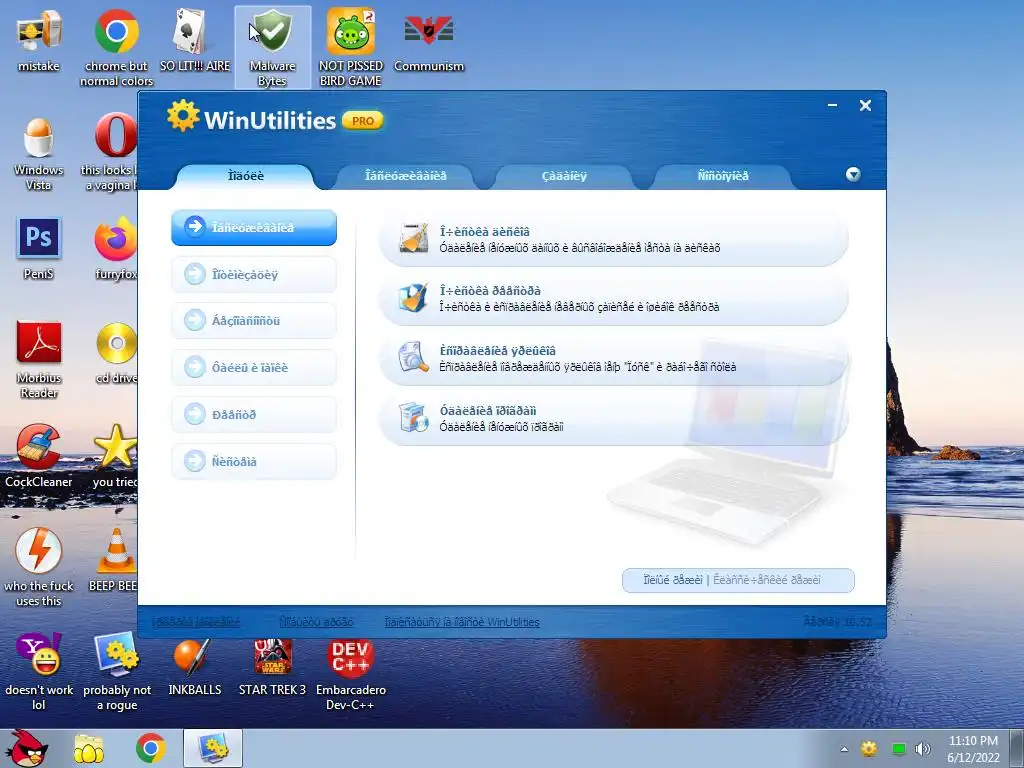The width and height of the screenshot is (1024, 768).
Task: Select the 'doesn't work lol' Yahoo icon
Action: coord(39,671)
